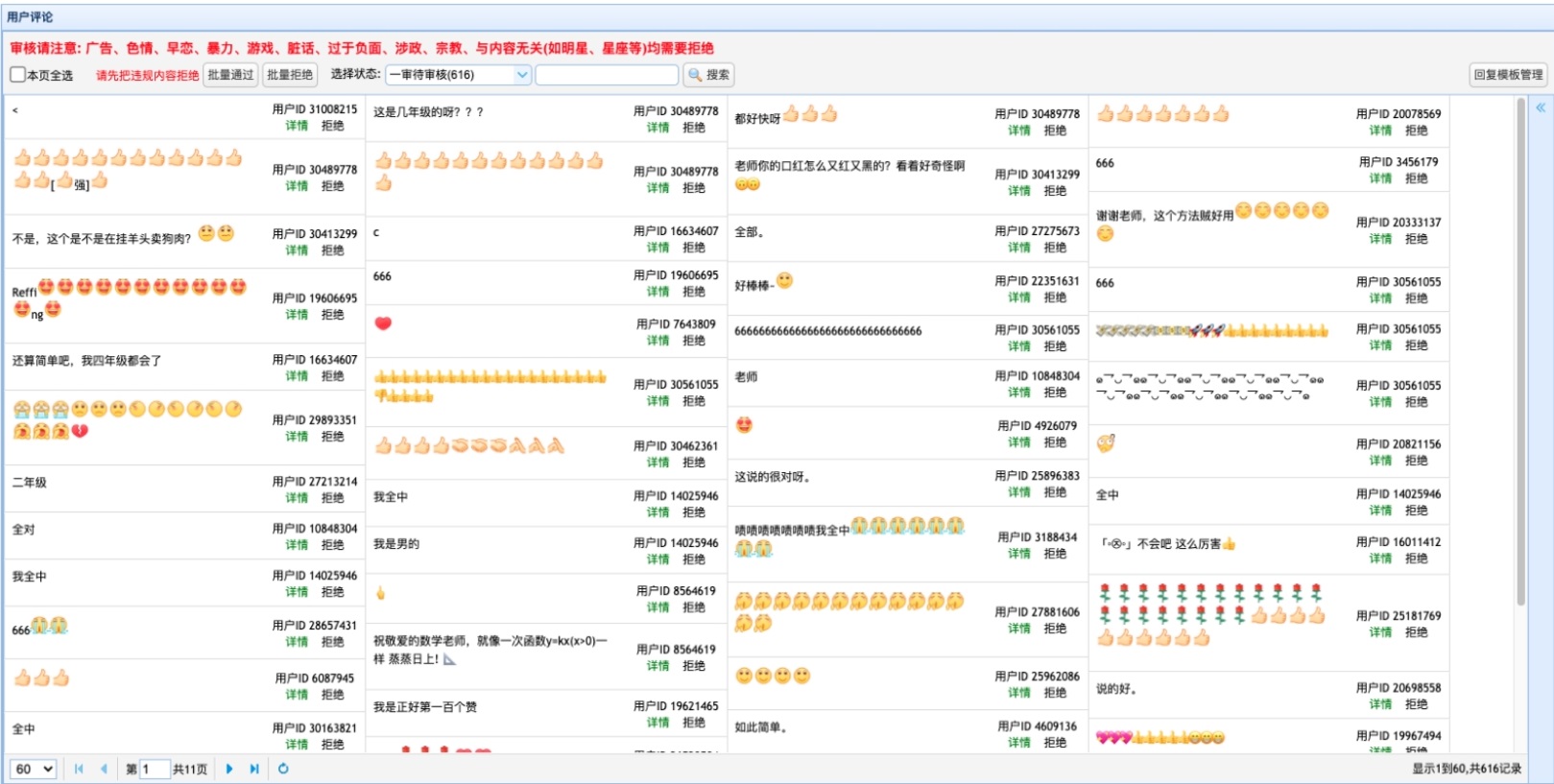Viewport: 1554px width, 784px height.
Task: Open 详情 for user ID 30163821
Action: click(x=297, y=745)
